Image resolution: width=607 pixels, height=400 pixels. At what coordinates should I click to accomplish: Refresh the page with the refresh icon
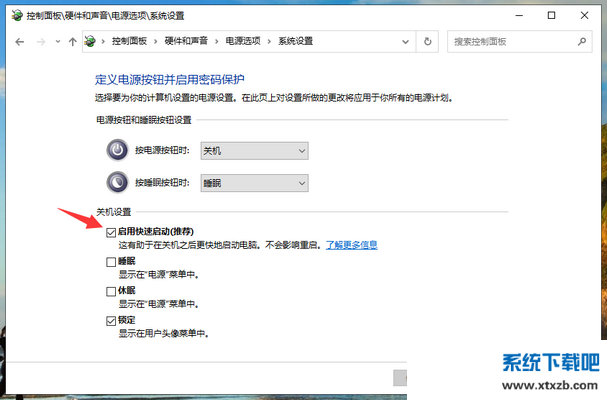tap(428, 42)
